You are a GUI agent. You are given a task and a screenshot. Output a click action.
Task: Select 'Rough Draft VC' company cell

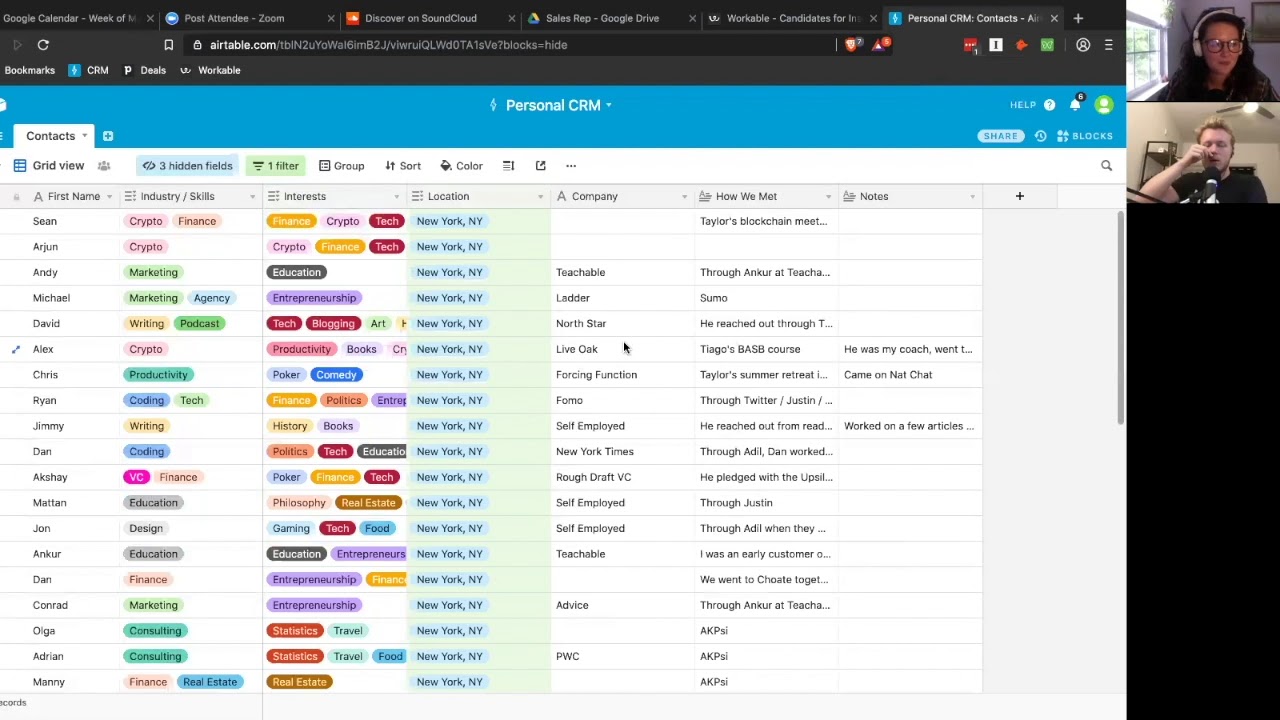pyautogui.click(x=622, y=477)
